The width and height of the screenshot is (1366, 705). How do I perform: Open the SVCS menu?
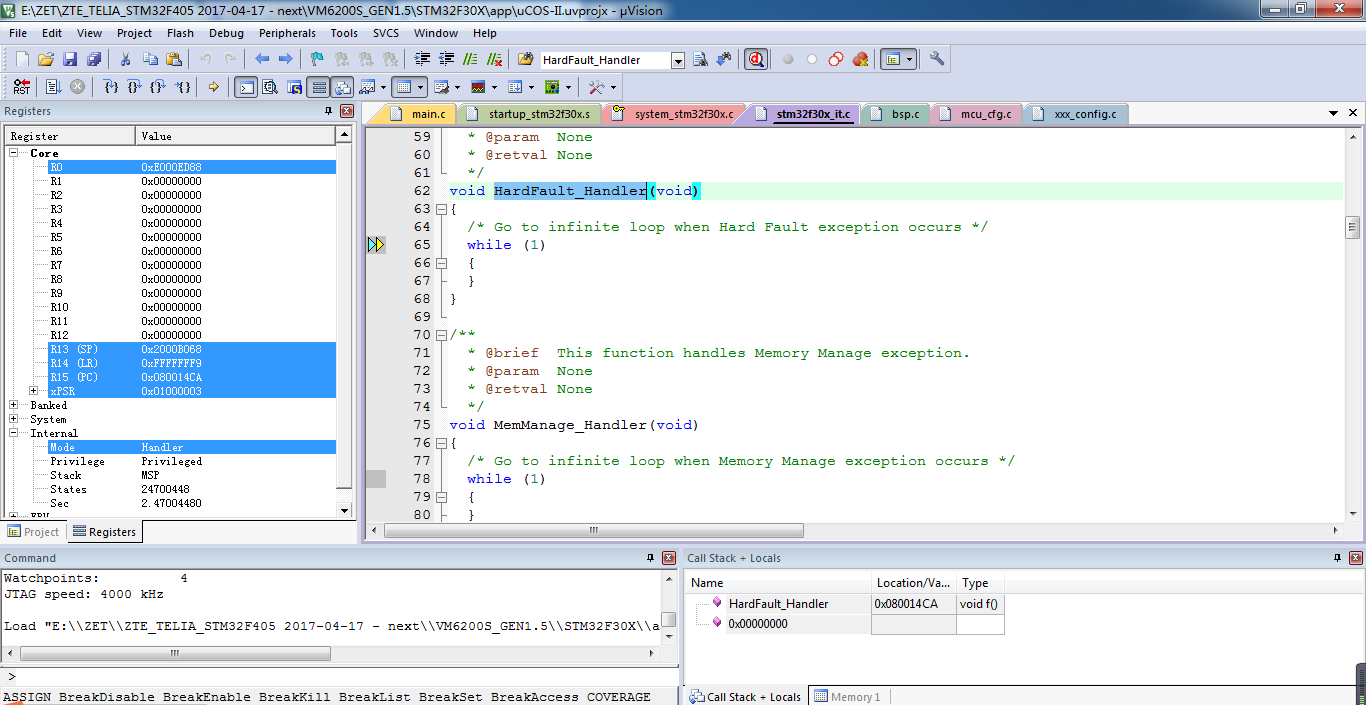coord(386,33)
